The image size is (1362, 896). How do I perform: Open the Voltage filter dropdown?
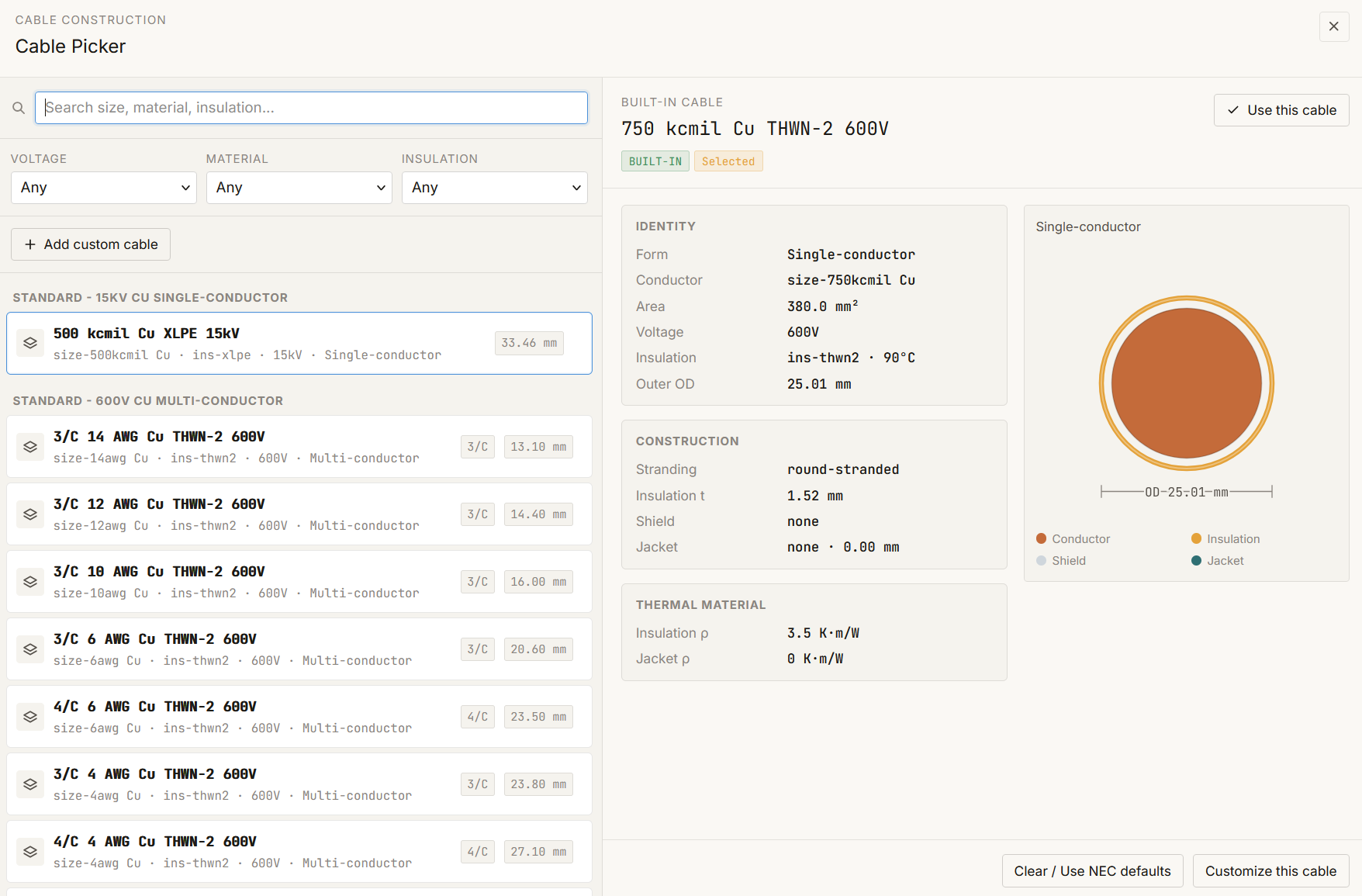point(104,188)
